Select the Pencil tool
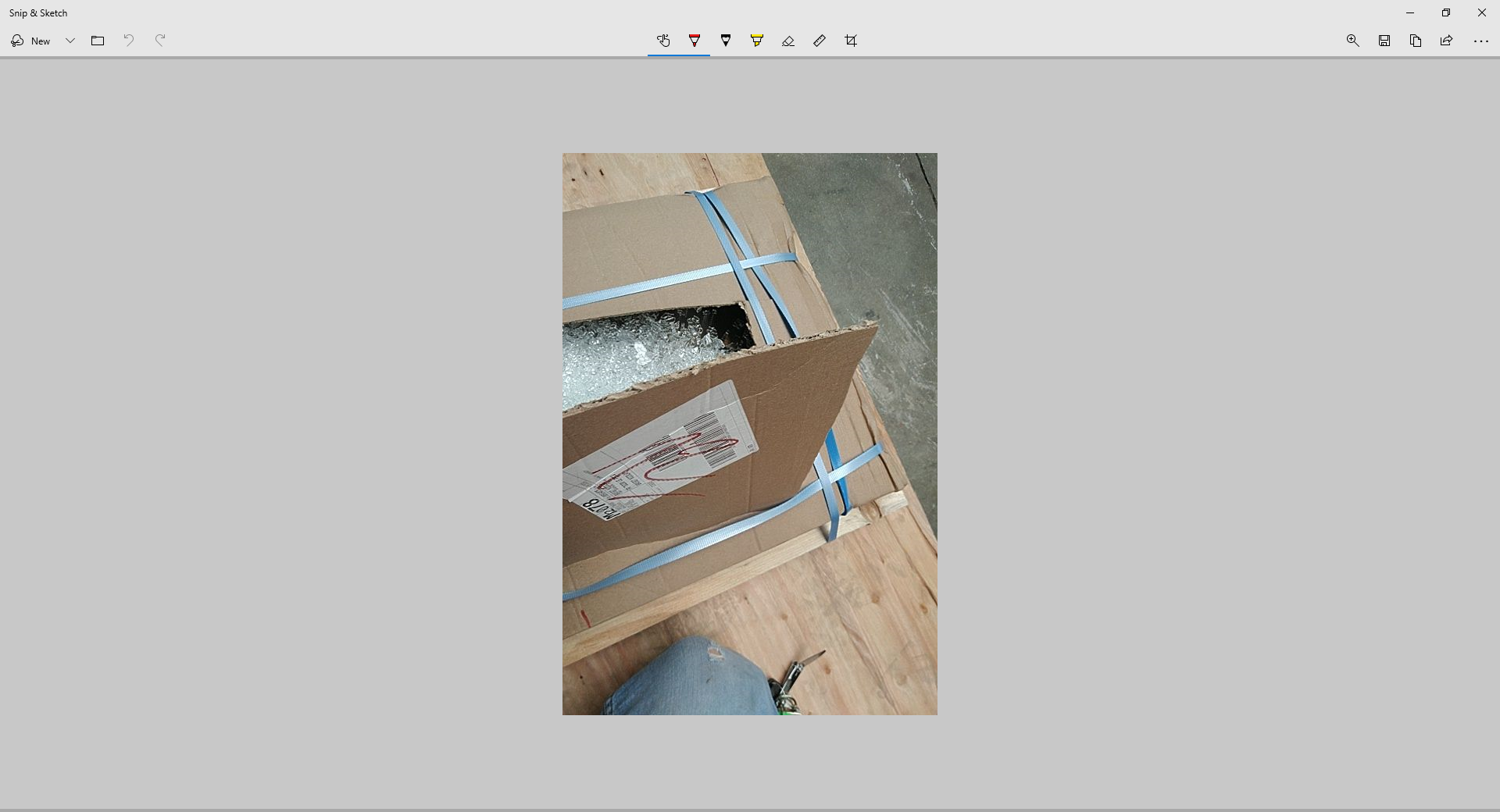This screenshot has height=812, width=1500. point(726,41)
